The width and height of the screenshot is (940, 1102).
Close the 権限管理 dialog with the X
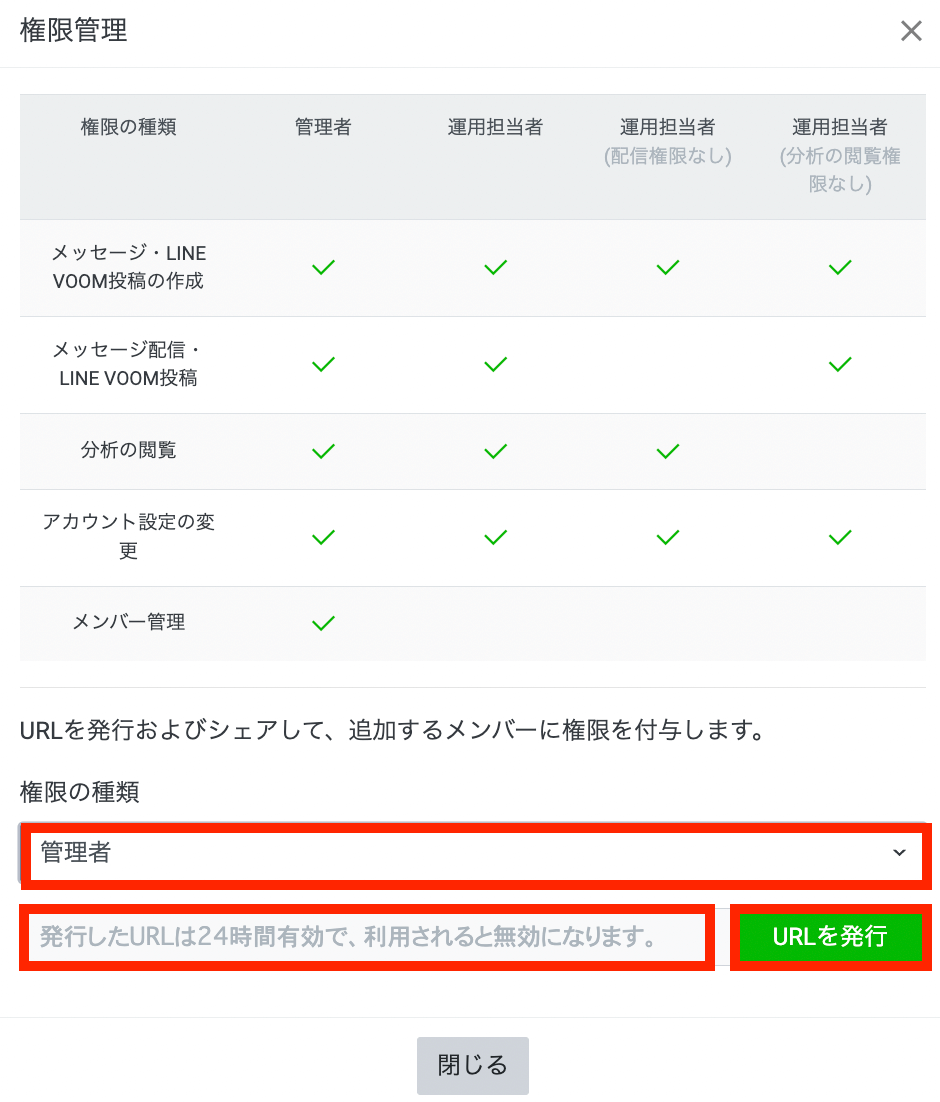910,31
